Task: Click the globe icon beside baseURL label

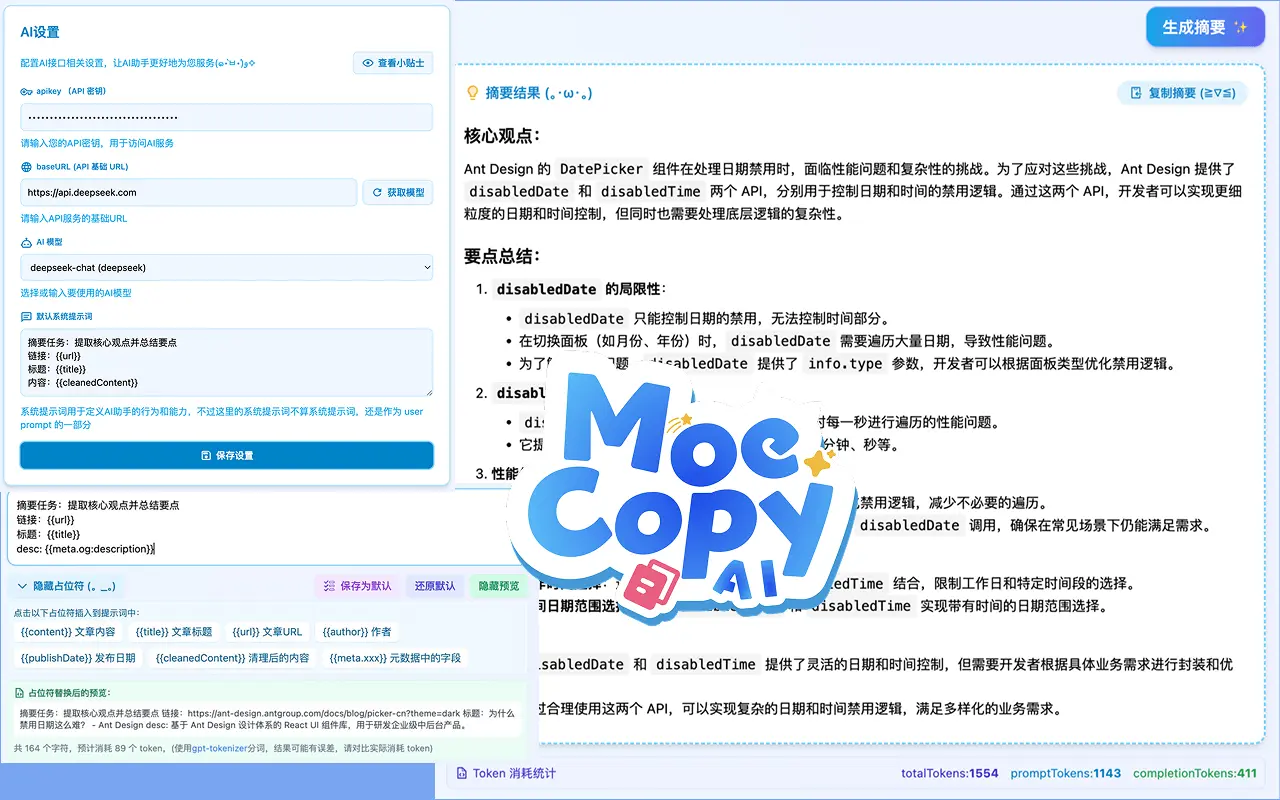Action: pos(28,166)
